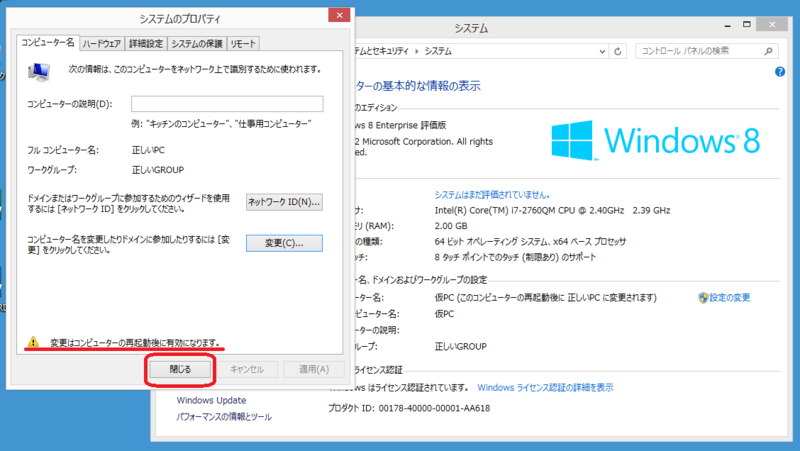Click the Windows 8 logo

point(656,140)
